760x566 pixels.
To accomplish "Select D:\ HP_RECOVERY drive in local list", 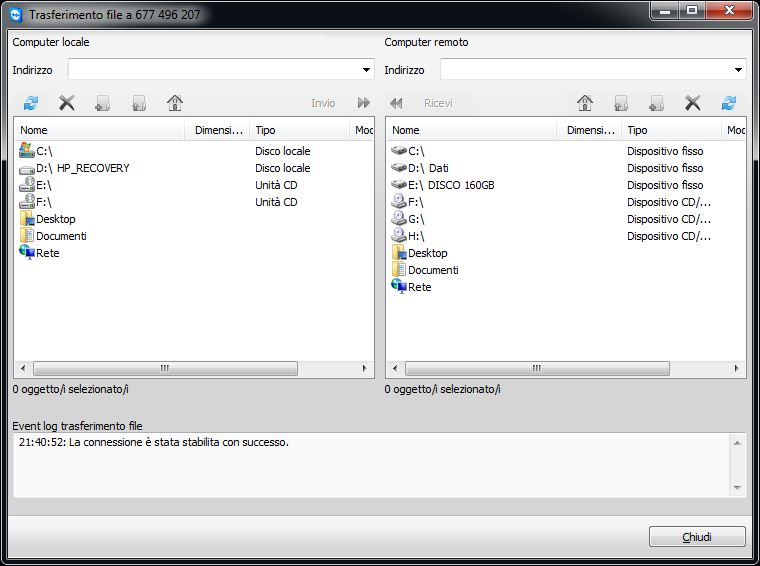I will 82,168.
